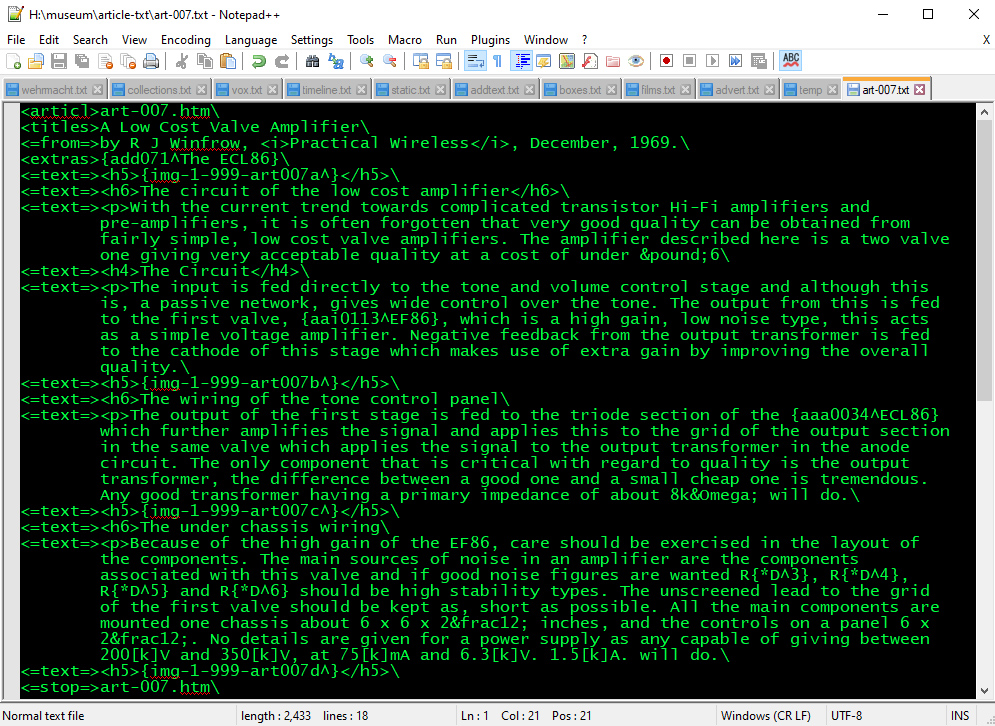
Task: Zoom in with the magnifier plus icon
Action: point(366,61)
